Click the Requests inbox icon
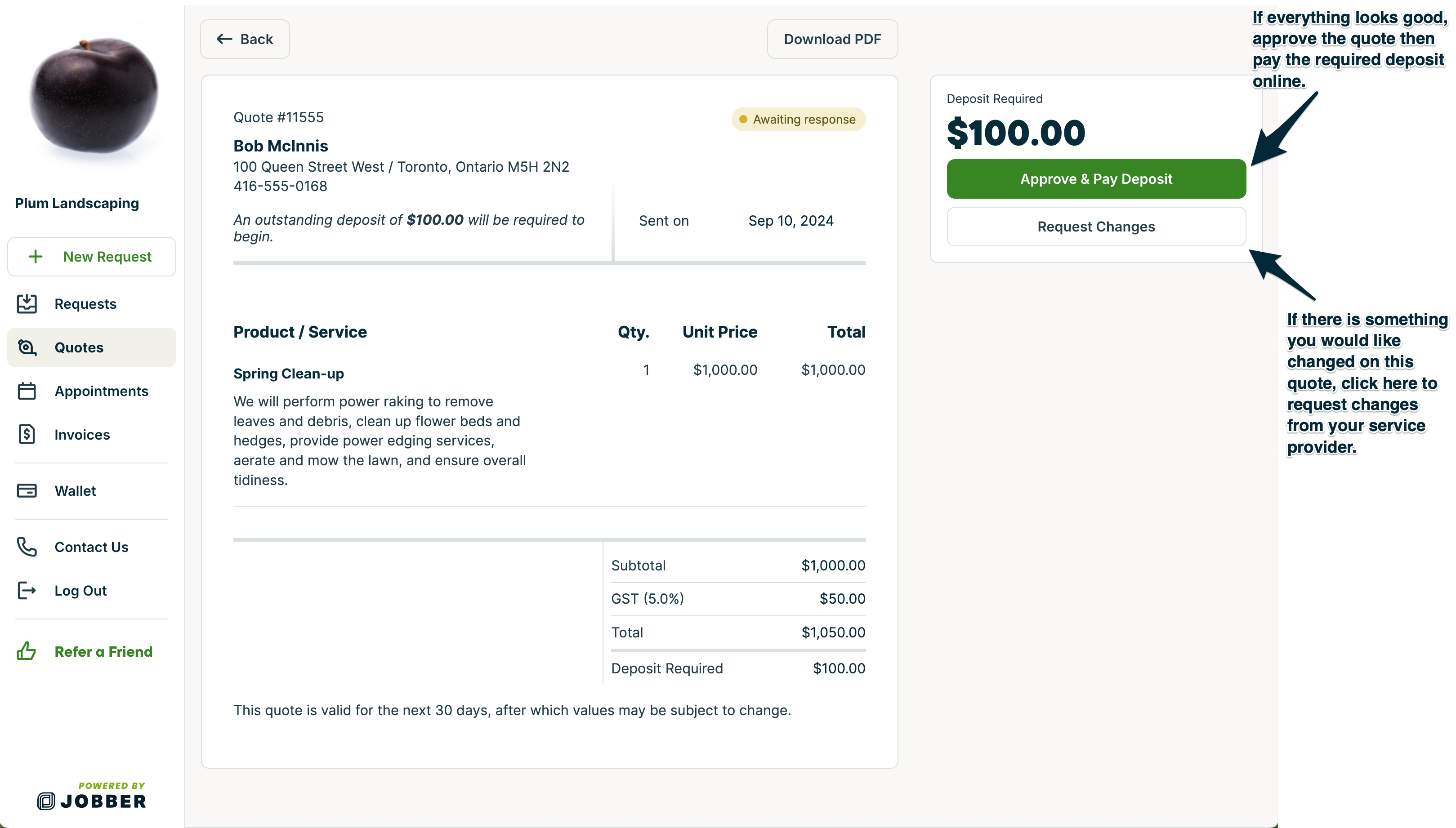1456x828 pixels. point(27,304)
